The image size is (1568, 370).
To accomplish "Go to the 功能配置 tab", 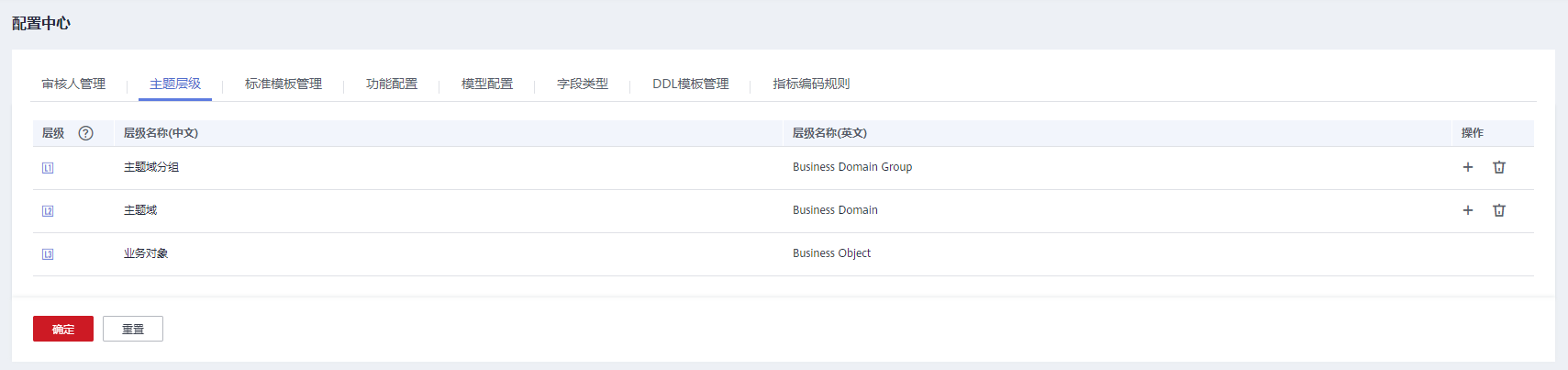I will pyautogui.click(x=392, y=84).
